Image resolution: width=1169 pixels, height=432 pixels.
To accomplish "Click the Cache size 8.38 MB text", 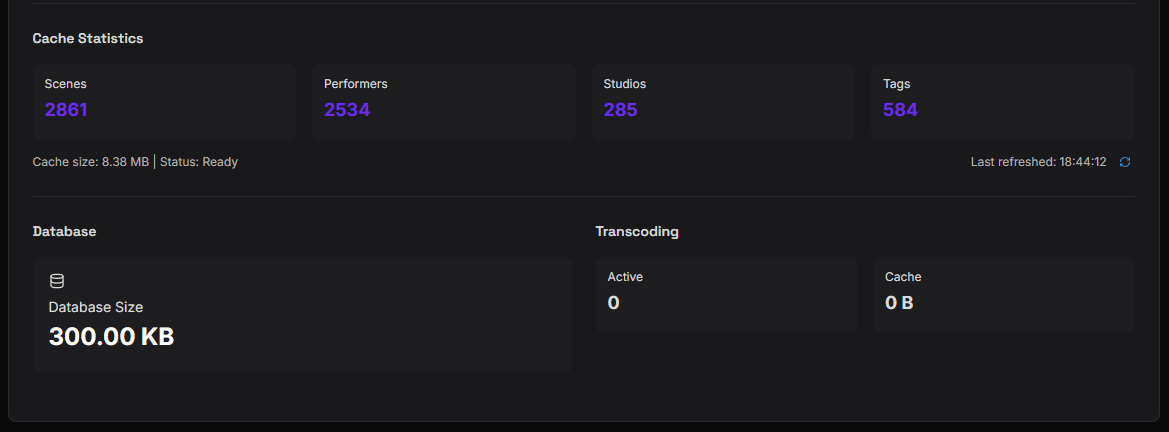I will [91, 162].
